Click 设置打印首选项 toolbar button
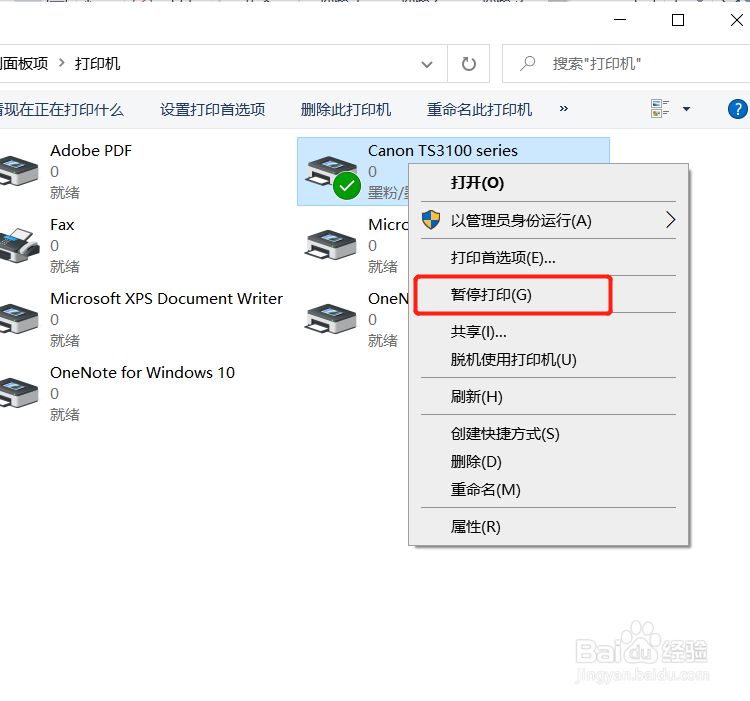Screen dimensions: 750x701 tap(212, 110)
